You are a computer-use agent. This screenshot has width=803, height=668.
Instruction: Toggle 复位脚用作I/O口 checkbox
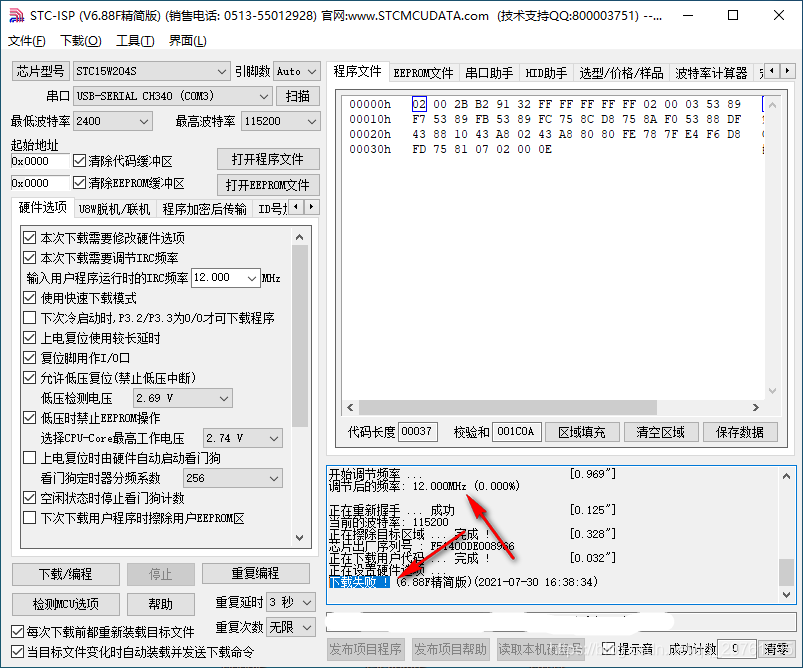pyautogui.click(x=30, y=358)
